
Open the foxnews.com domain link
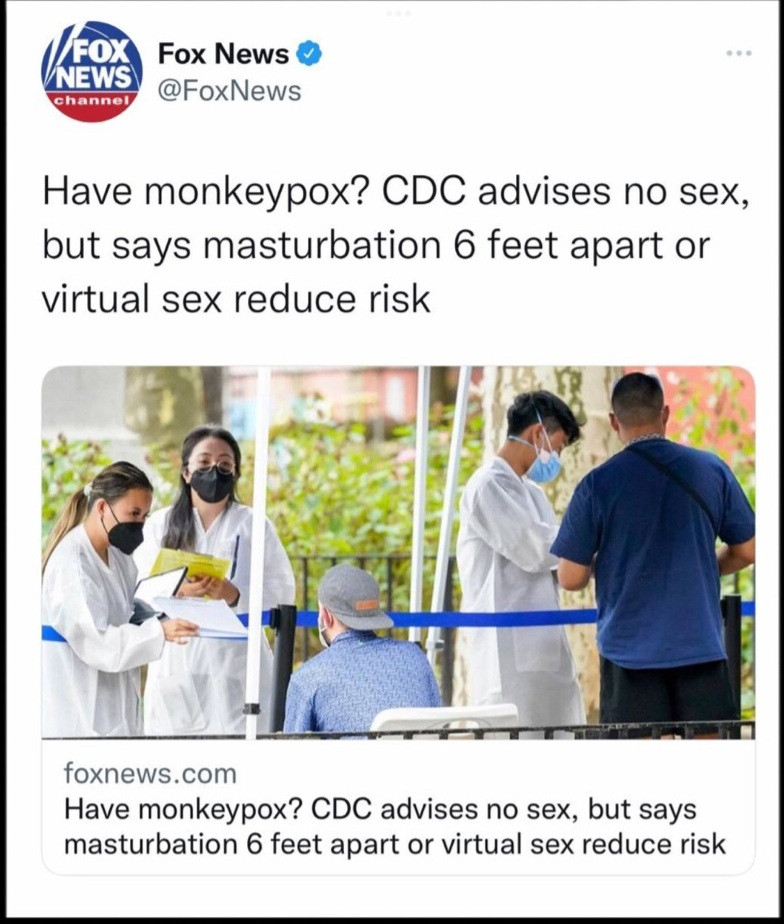point(150,773)
